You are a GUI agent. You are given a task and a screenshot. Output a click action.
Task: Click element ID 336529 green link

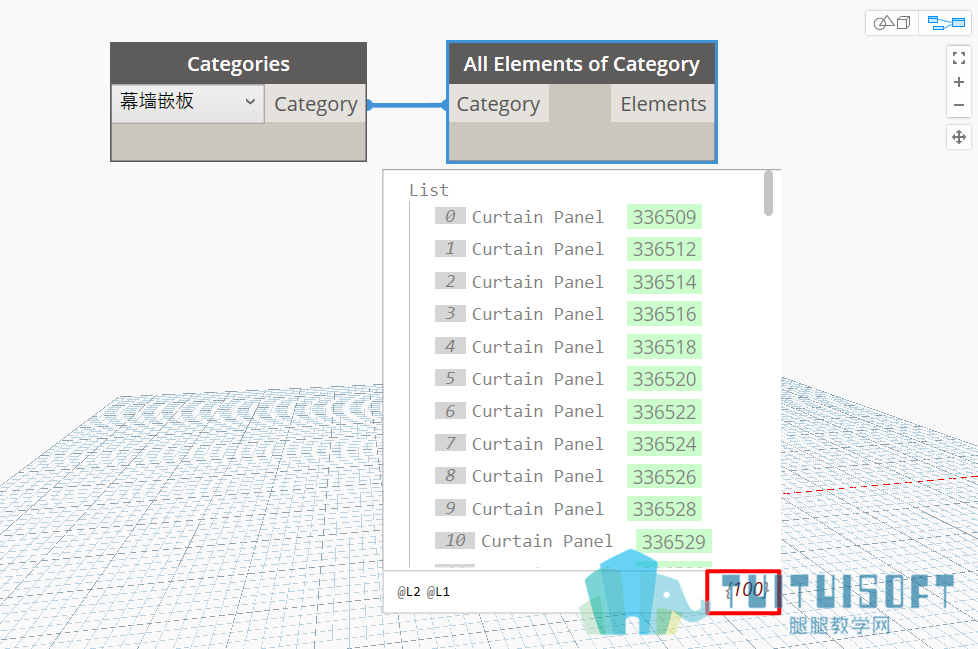click(674, 541)
